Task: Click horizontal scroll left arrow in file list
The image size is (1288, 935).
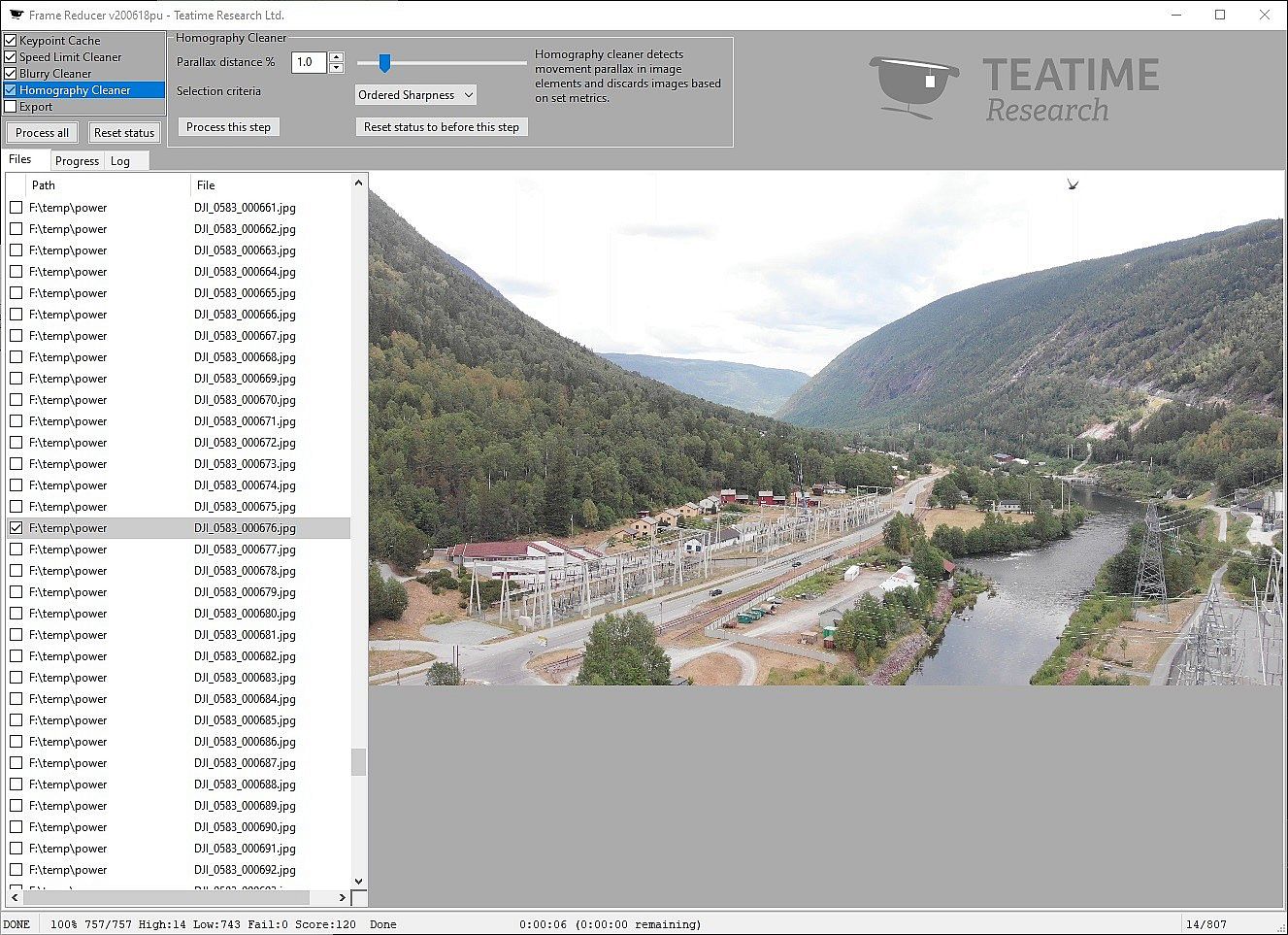Action: click(15, 898)
